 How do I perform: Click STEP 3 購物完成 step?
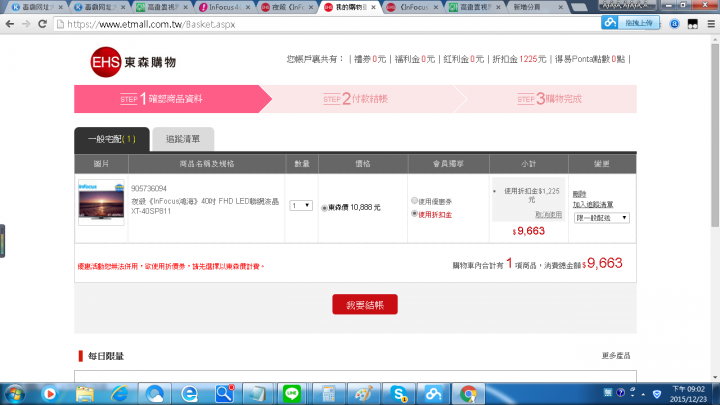(x=549, y=99)
